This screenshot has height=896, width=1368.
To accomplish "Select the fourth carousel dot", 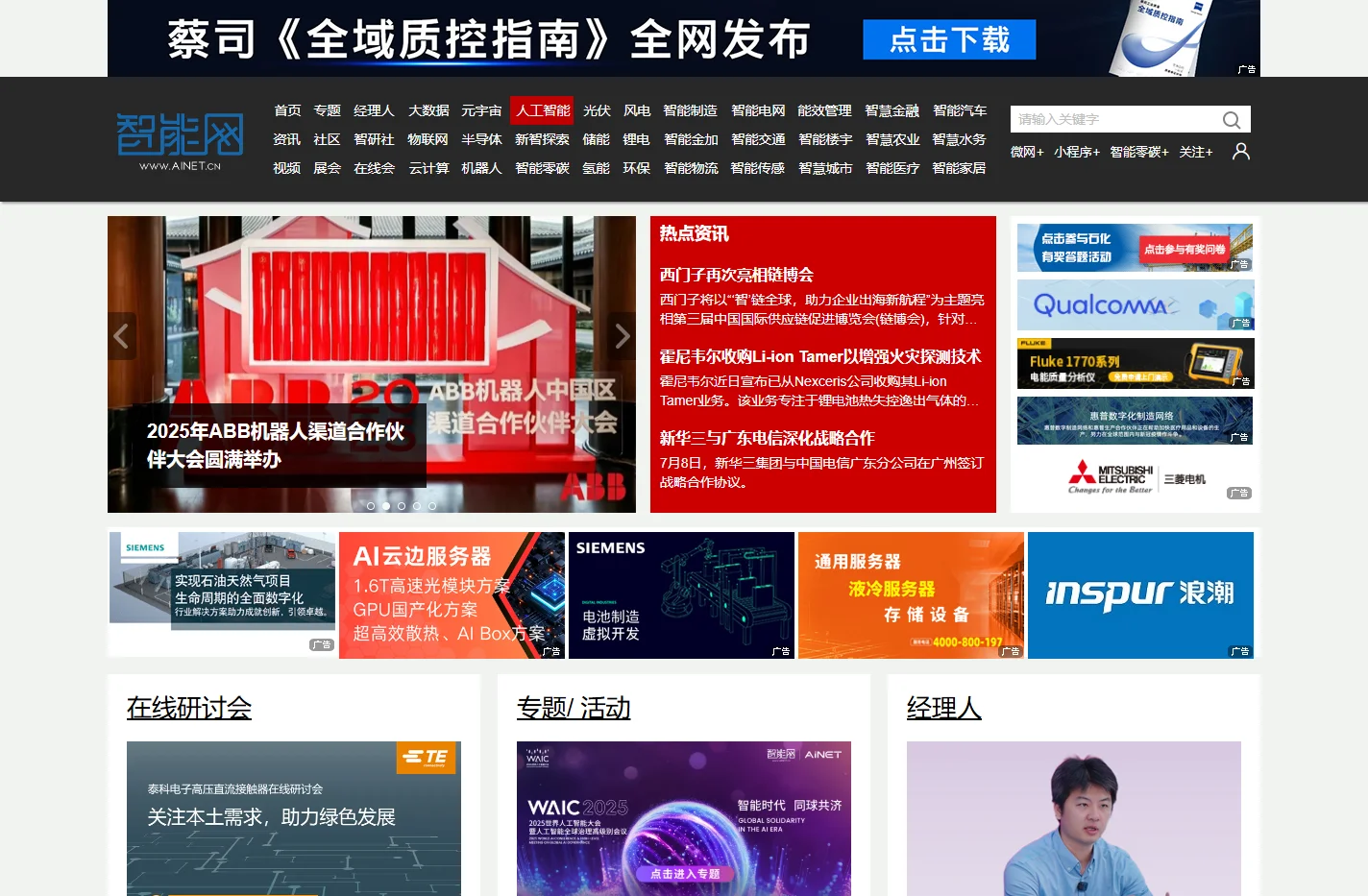I will 417,506.
